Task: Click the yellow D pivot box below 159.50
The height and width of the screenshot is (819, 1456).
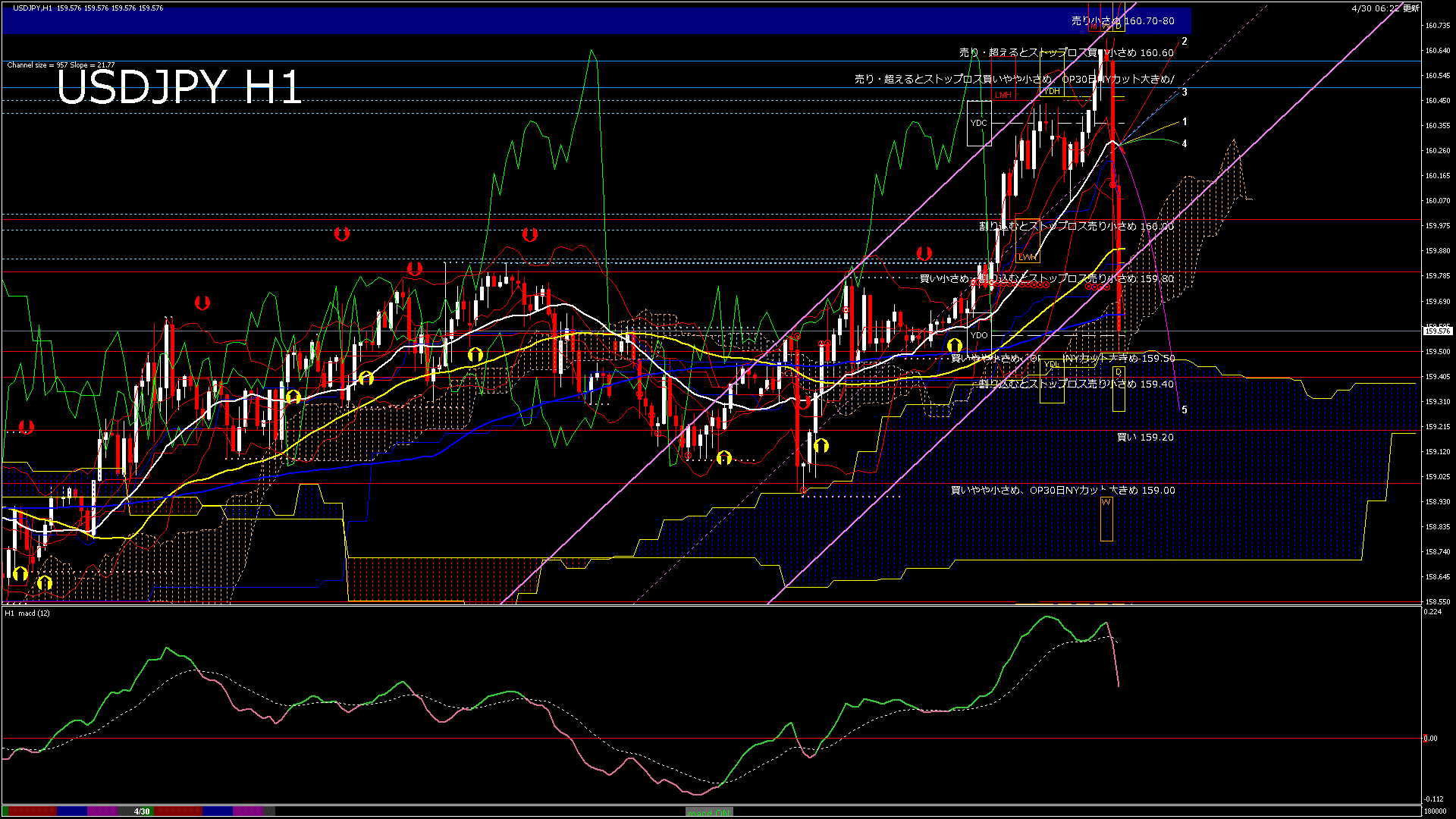Action: [x=1119, y=372]
